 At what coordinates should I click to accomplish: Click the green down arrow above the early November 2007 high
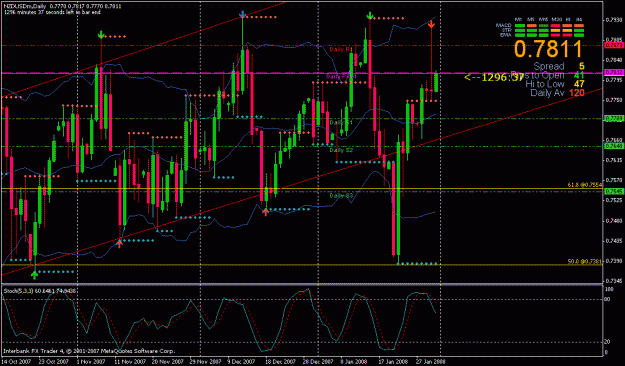pos(101,34)
